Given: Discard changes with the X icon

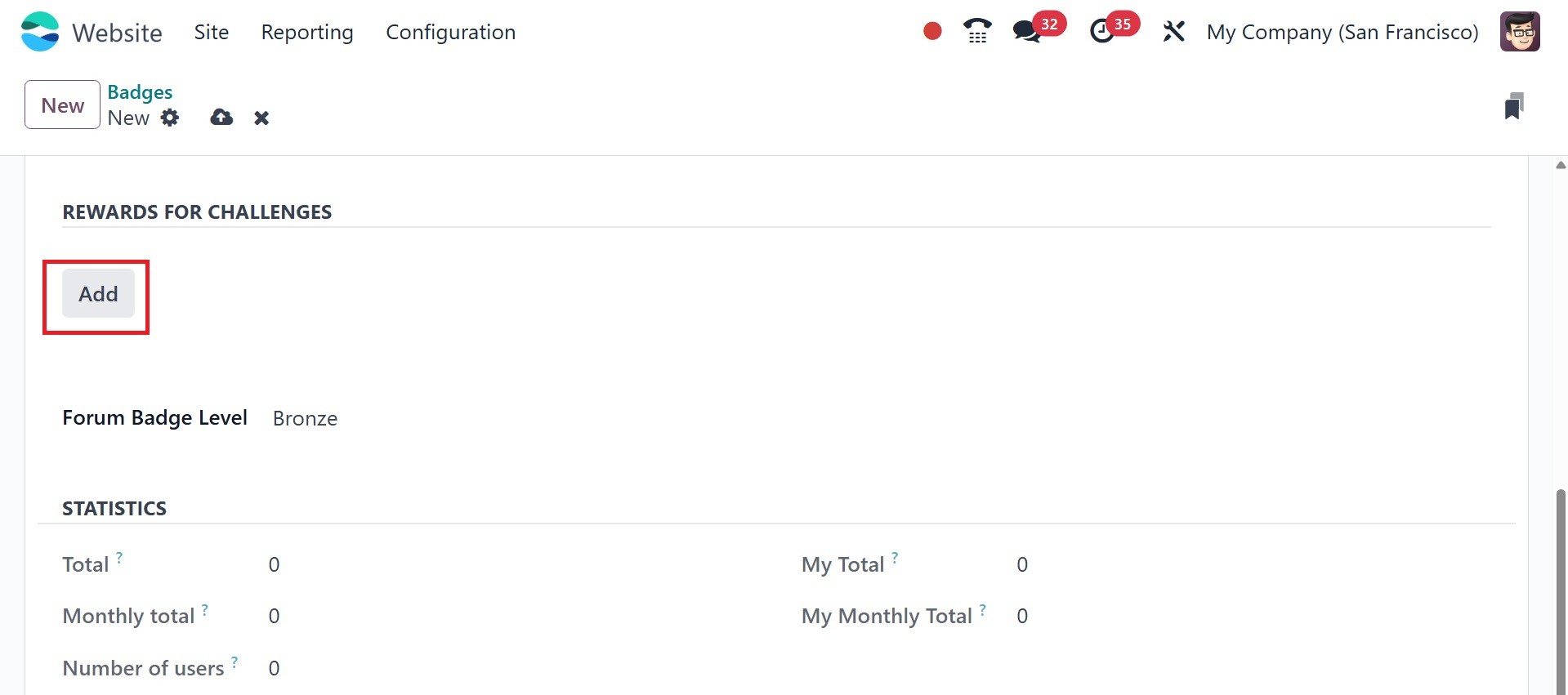Looking at the screenshot, I should pyautogui.click(x=261, y=118).
